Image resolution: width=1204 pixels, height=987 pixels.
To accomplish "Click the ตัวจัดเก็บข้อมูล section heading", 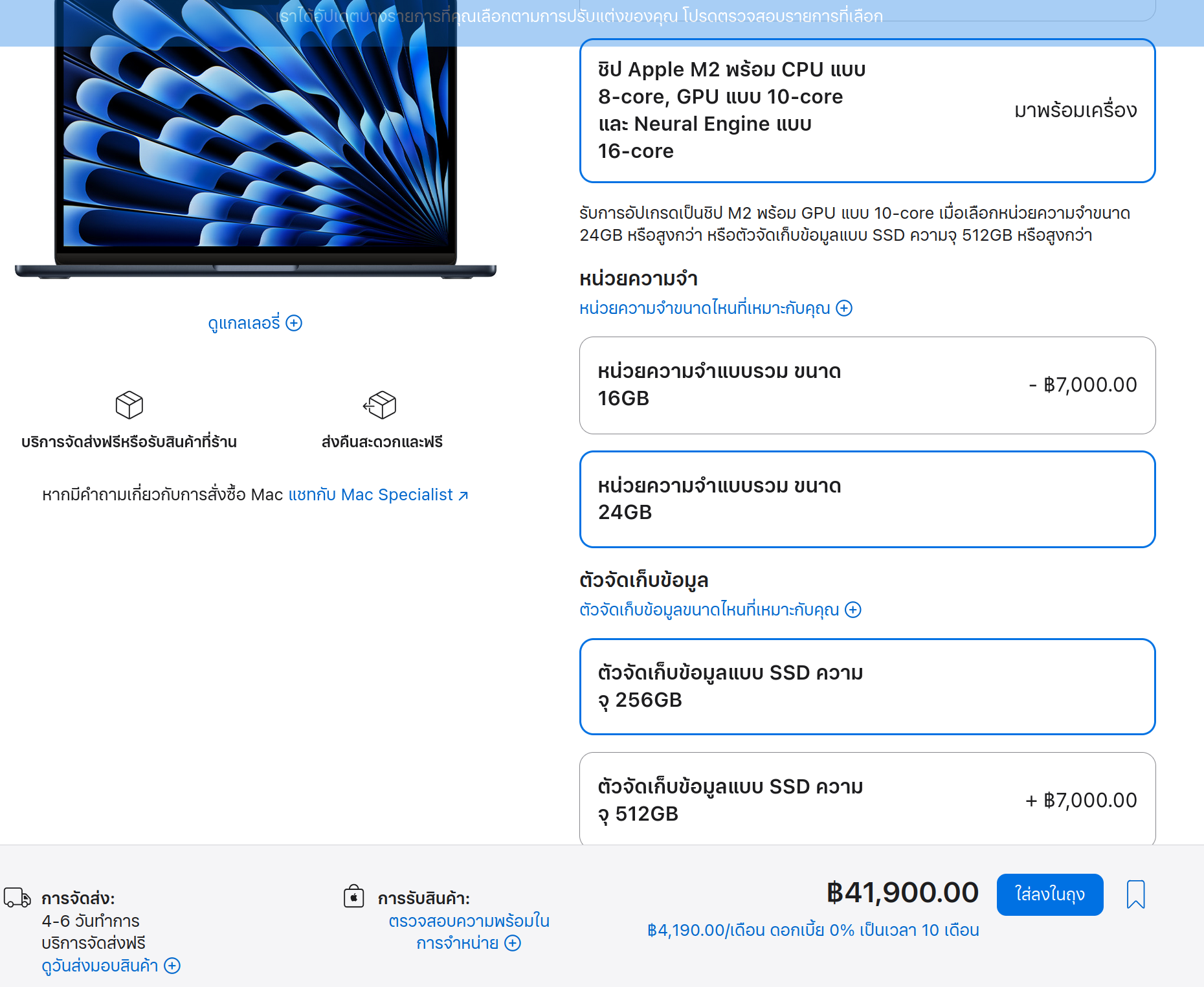I will [x=644, y=581].
